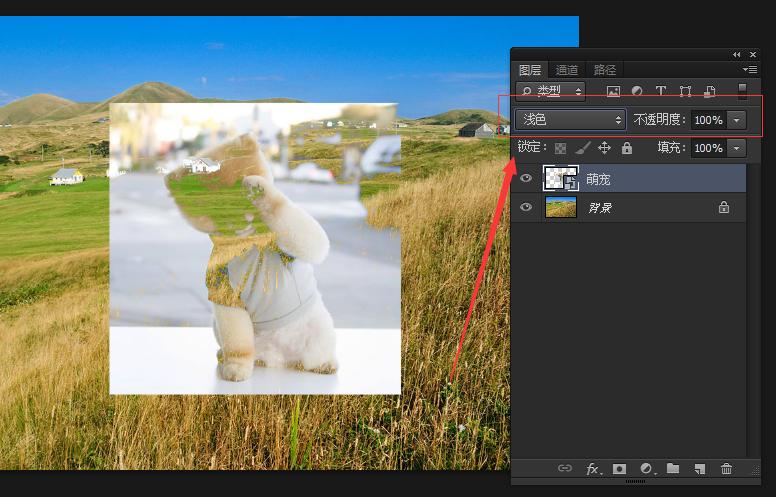Screen dimensions: 776x497
Task: Toggle lock transparent pixels
Action: tap(560, 148)
